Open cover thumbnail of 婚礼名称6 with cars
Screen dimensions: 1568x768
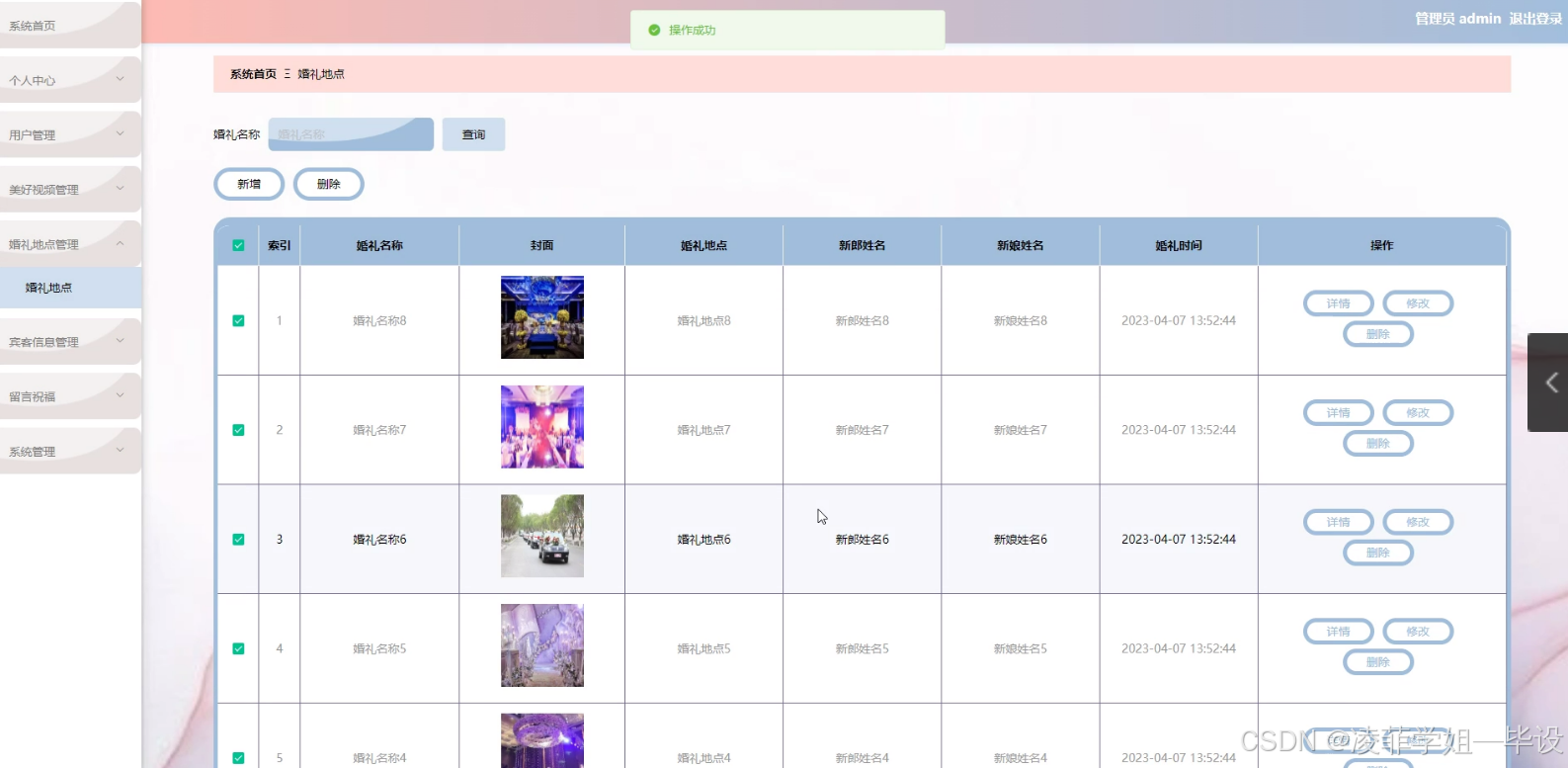click(542, 536)
